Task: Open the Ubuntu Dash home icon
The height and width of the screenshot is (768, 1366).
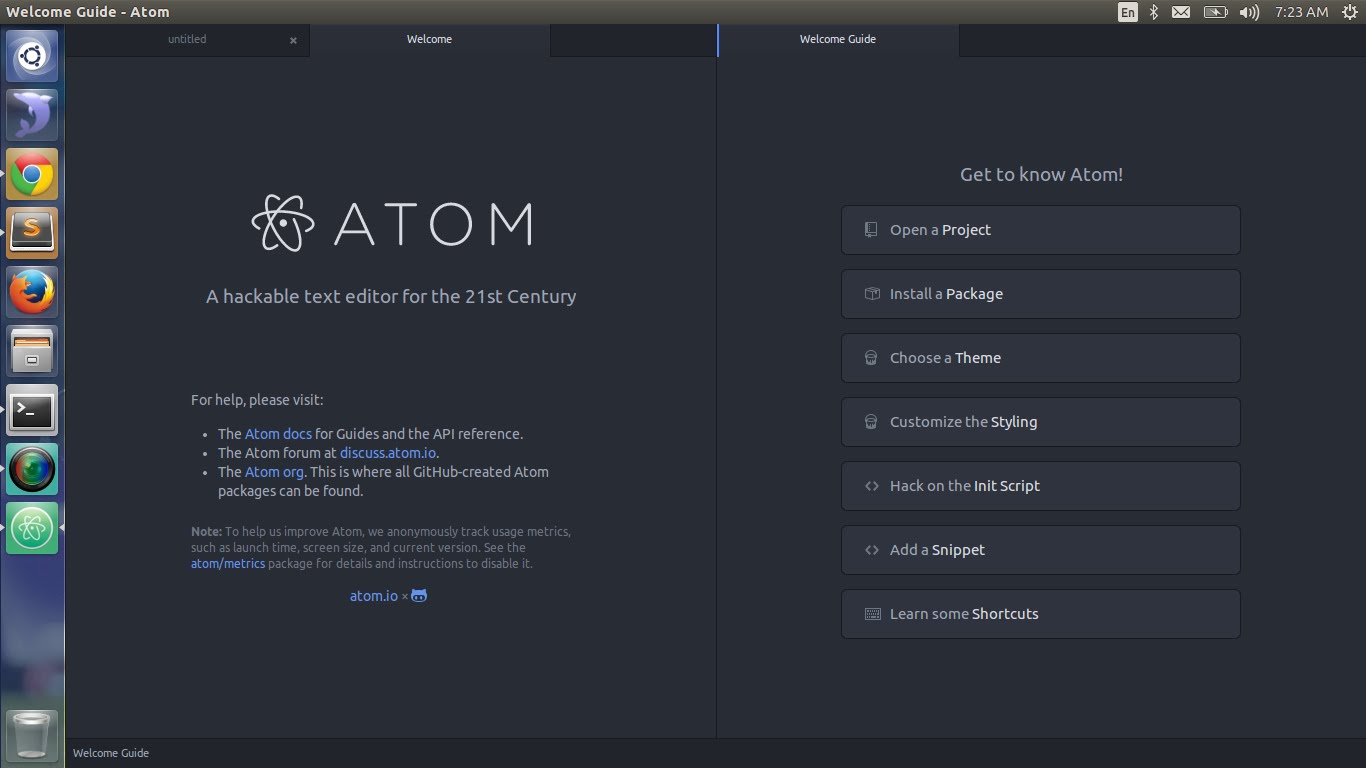Action: tap(32, 56)
